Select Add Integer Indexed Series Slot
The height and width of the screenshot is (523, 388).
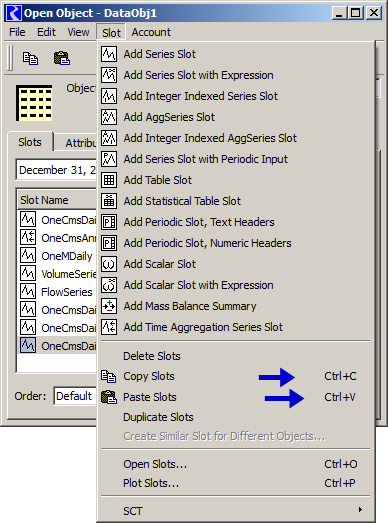pyautogui.click(x=237, y=96)
